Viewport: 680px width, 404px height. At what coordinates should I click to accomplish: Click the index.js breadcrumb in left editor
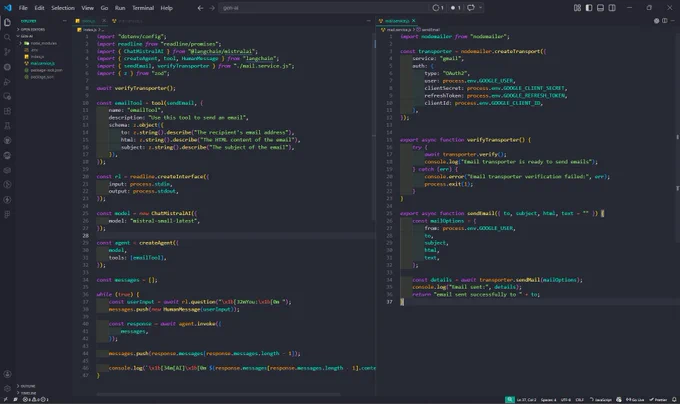click(x=89, y=29)
